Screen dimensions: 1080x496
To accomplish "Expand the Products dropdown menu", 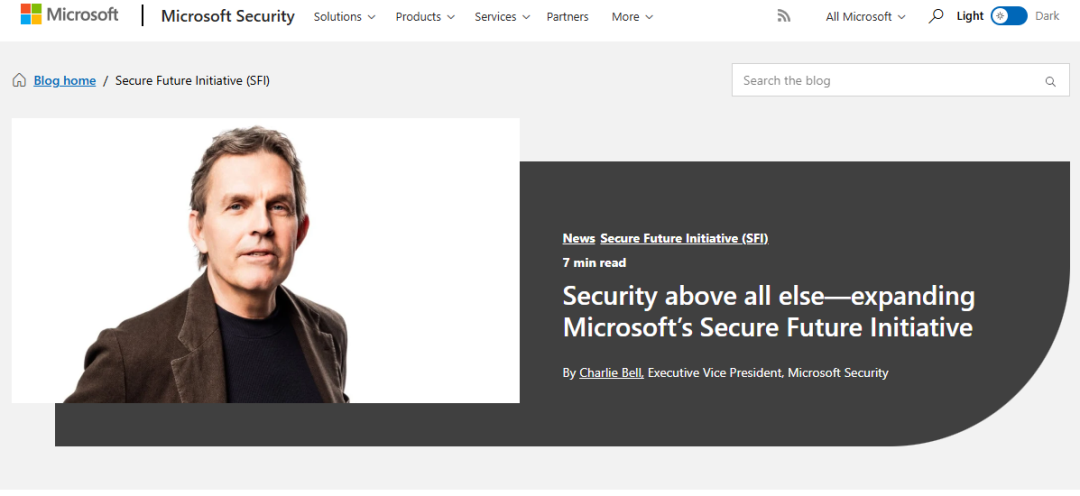I will click(x=425, y=17).
